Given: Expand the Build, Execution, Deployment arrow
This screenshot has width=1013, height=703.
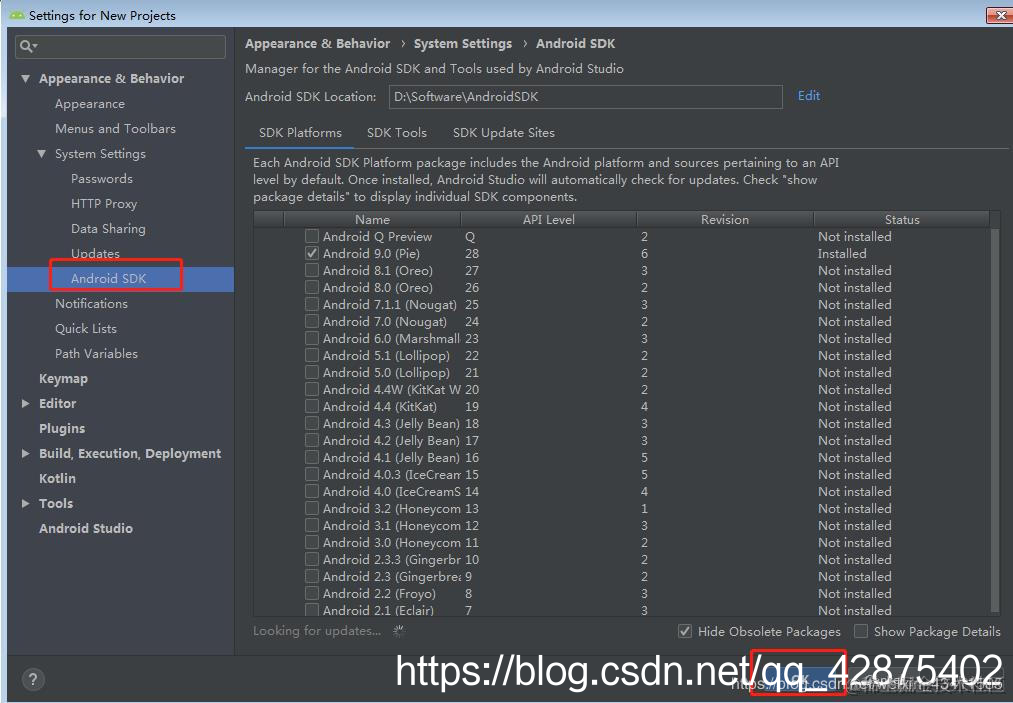Looking at the screenshot, I should [x=25, y=454].
